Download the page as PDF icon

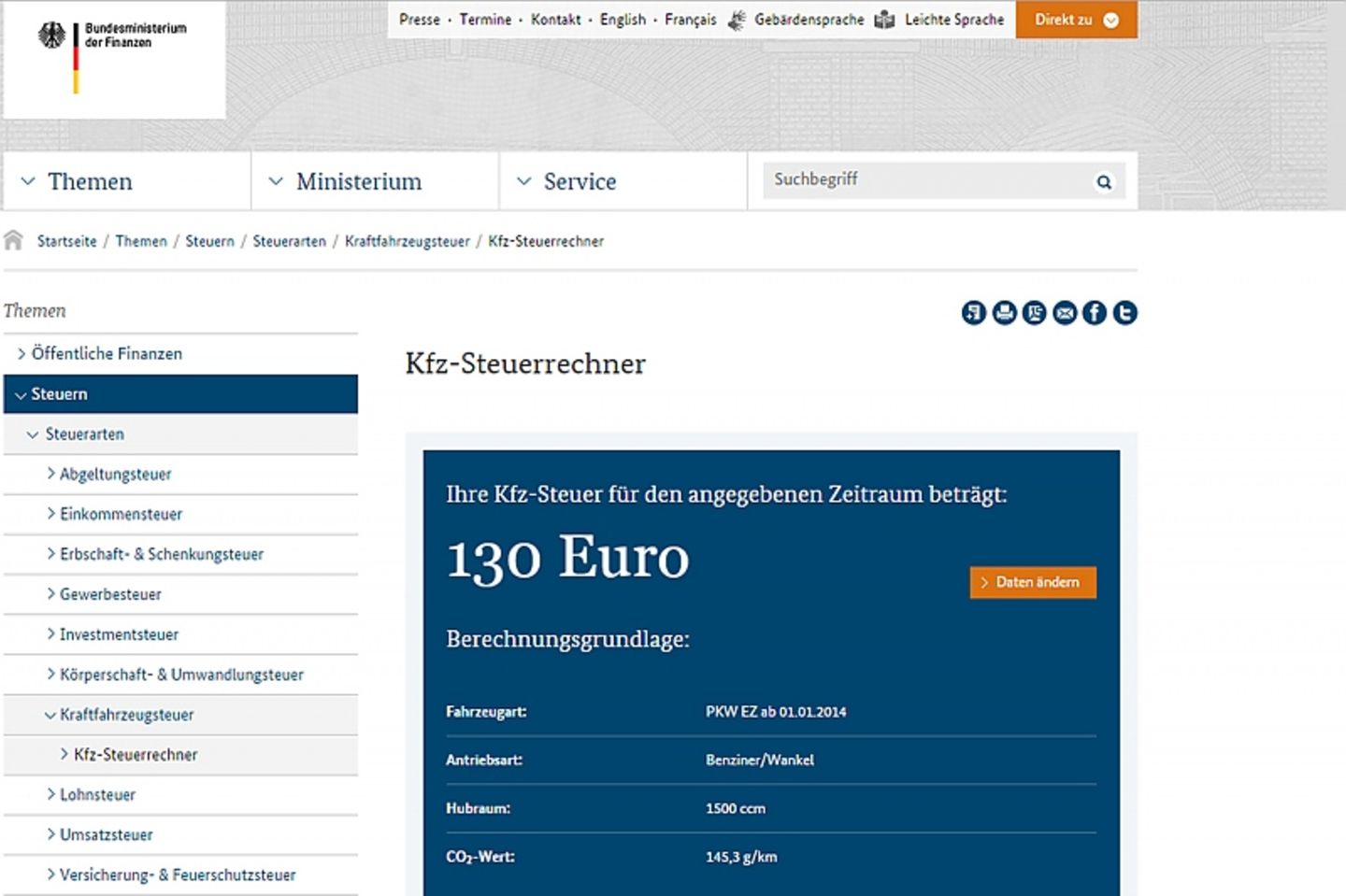point(1034,313)
